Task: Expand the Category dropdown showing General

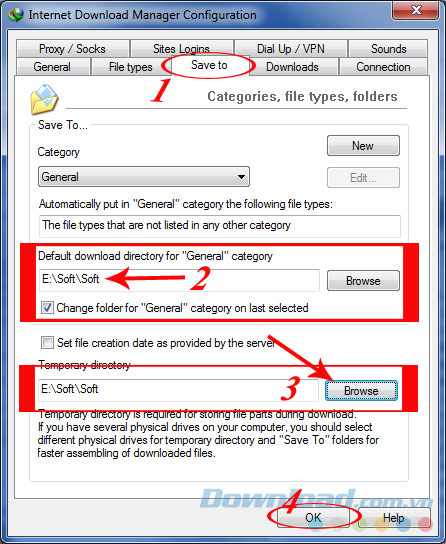Action: (x=144, y=177)
